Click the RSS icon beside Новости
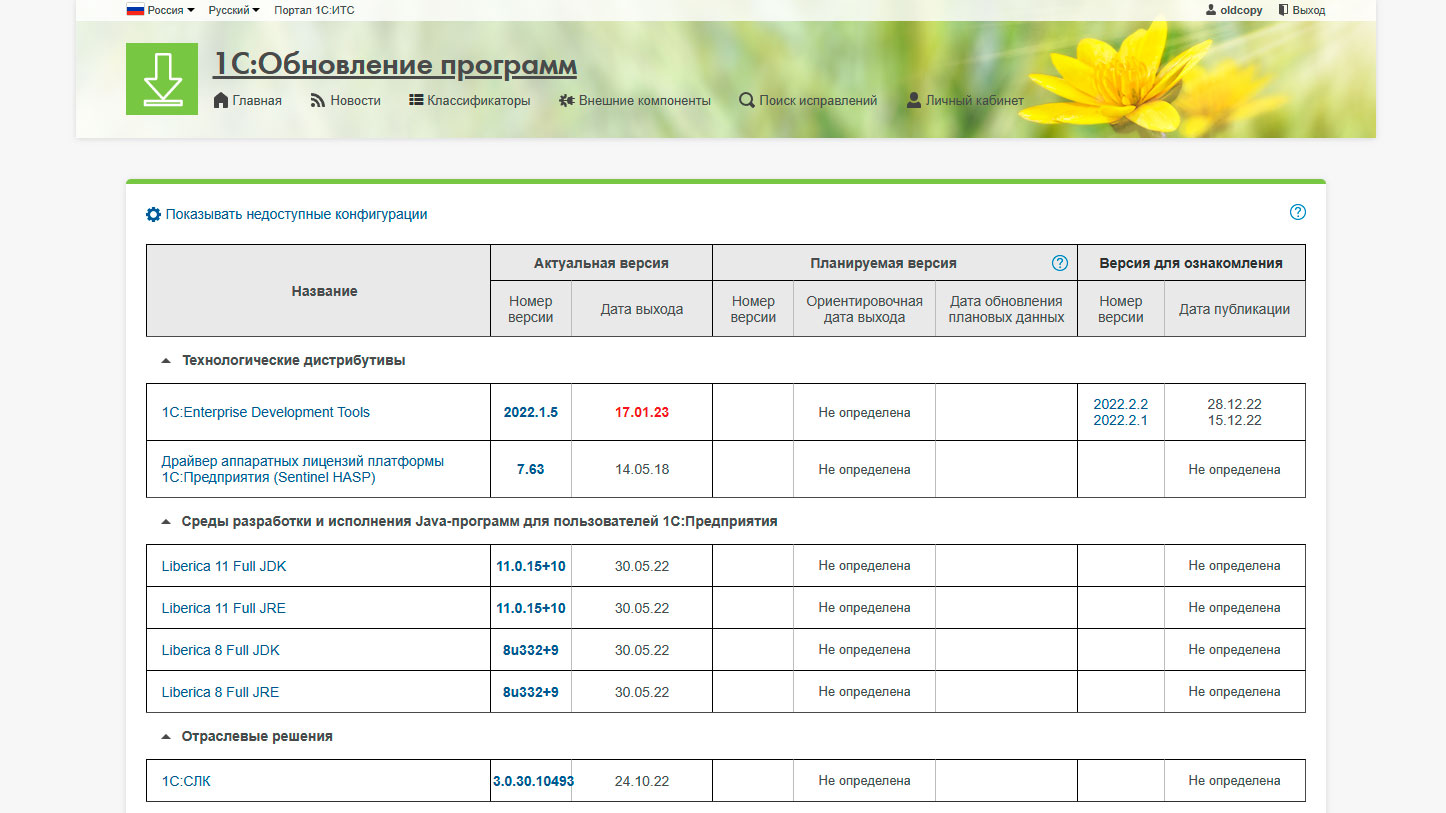The height and width of the screenshot is (813, 1446). click(x=318, y=100)
